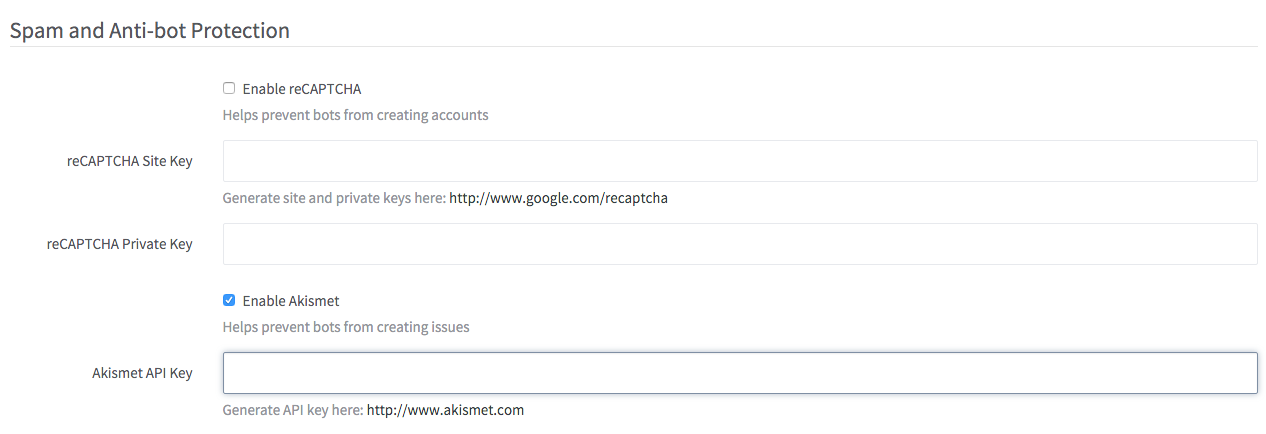Click the 'reCAPTCHA Site Key' field label
Image resolution: width=1266 pixels, height=434 pixels.
coord(124,161)
